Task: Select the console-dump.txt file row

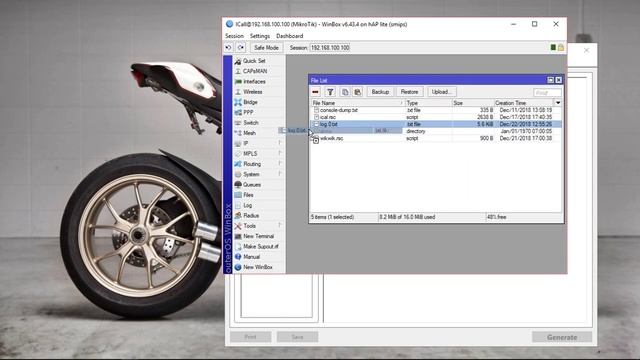Action: tap(436, 110)
